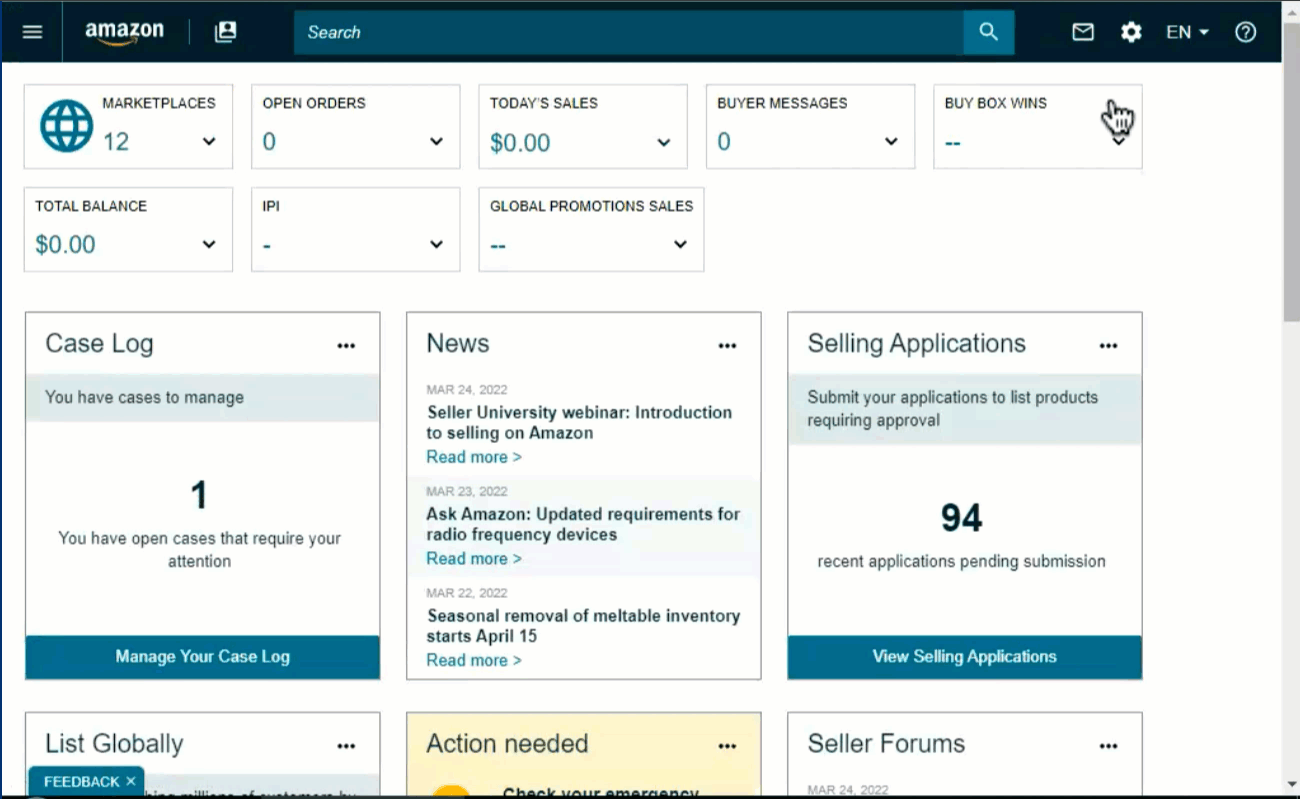Expand the Total Balance card
This screenshot has width=1300, height=799.
[209, 245]
